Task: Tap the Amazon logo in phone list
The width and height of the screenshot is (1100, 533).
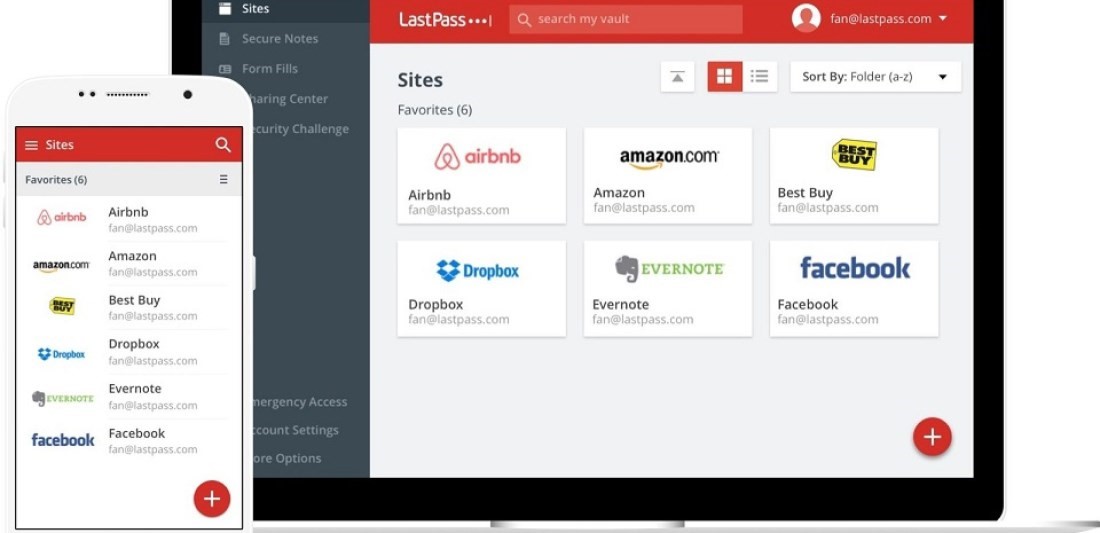Action: coord(61,266)
